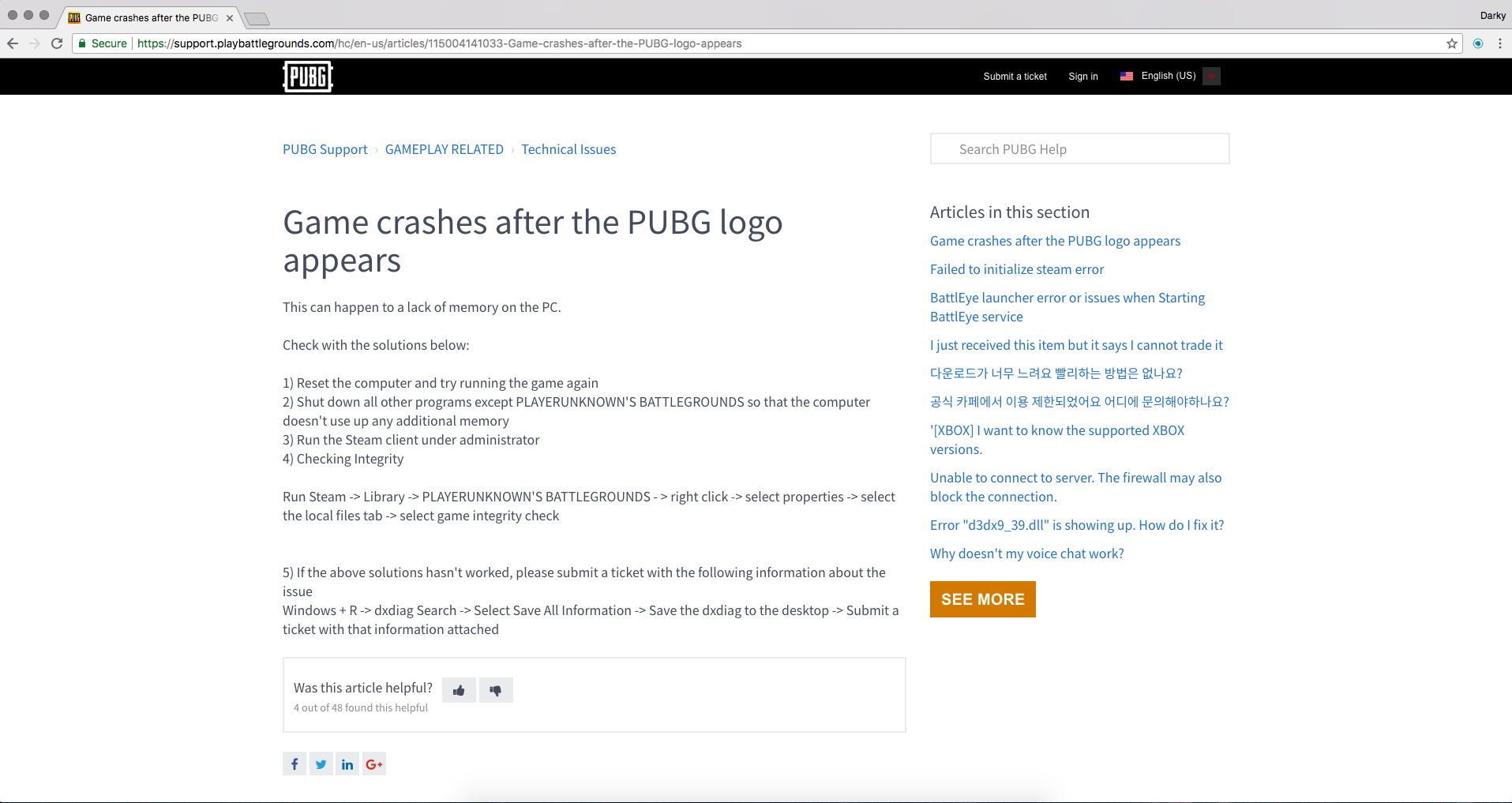Click the thumbs down not helpful button
Screen dimensions: 1512x803
[496, 690]
